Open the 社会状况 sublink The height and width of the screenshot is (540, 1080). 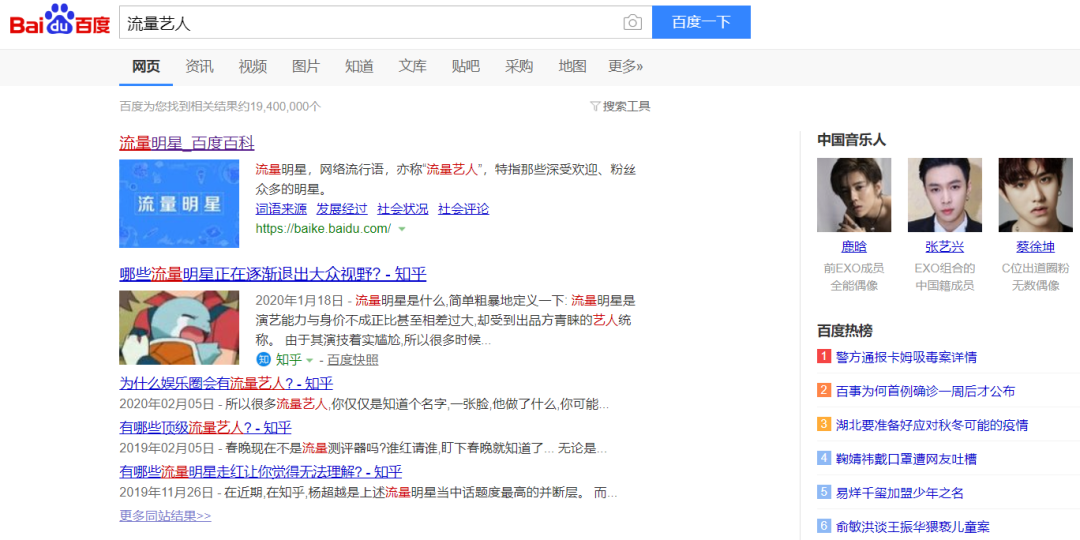tap(403, 209)
